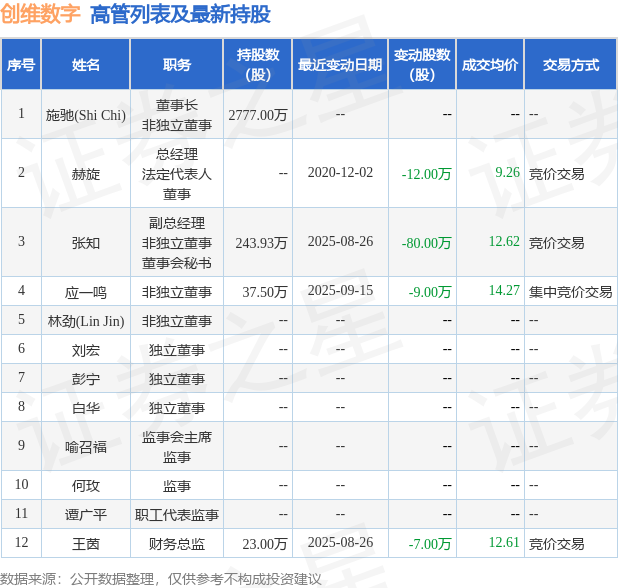This screenshot has height=588, width=618.
Task: Click the name 应一鸣
Action: (86, 292)
